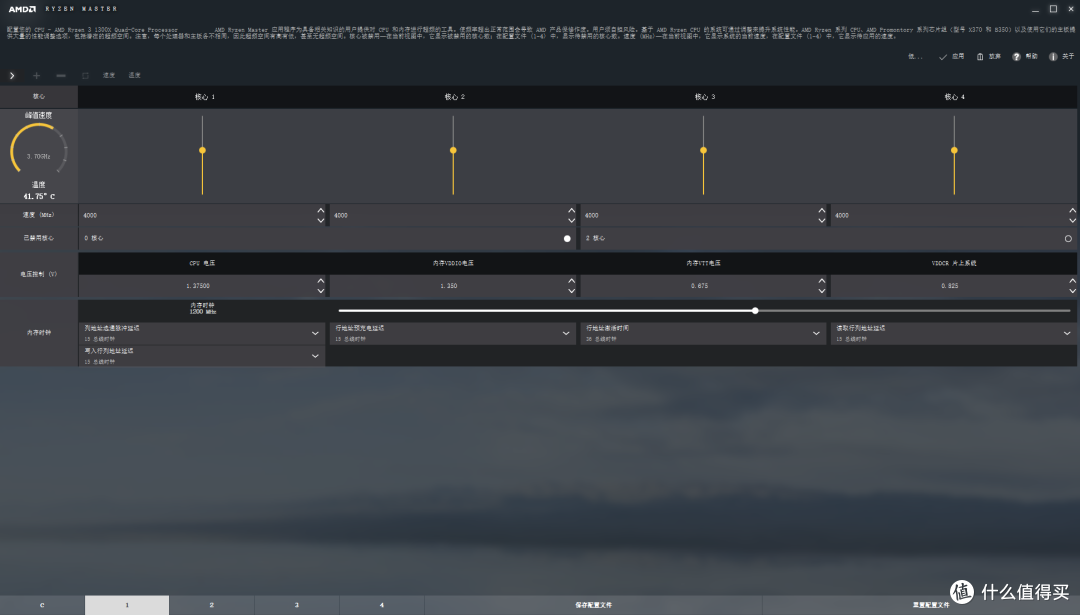
Task: Expand the side panel chevron arrow
Action: (x=12, y=76)
